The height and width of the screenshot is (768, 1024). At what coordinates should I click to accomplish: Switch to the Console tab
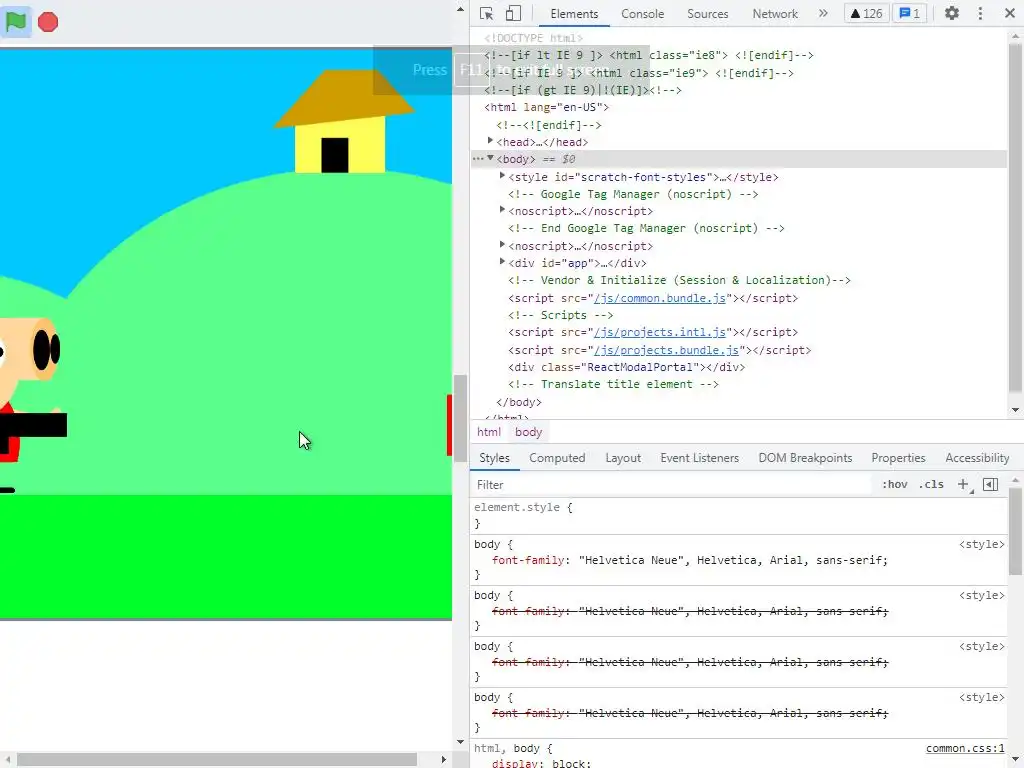(643, 14)
